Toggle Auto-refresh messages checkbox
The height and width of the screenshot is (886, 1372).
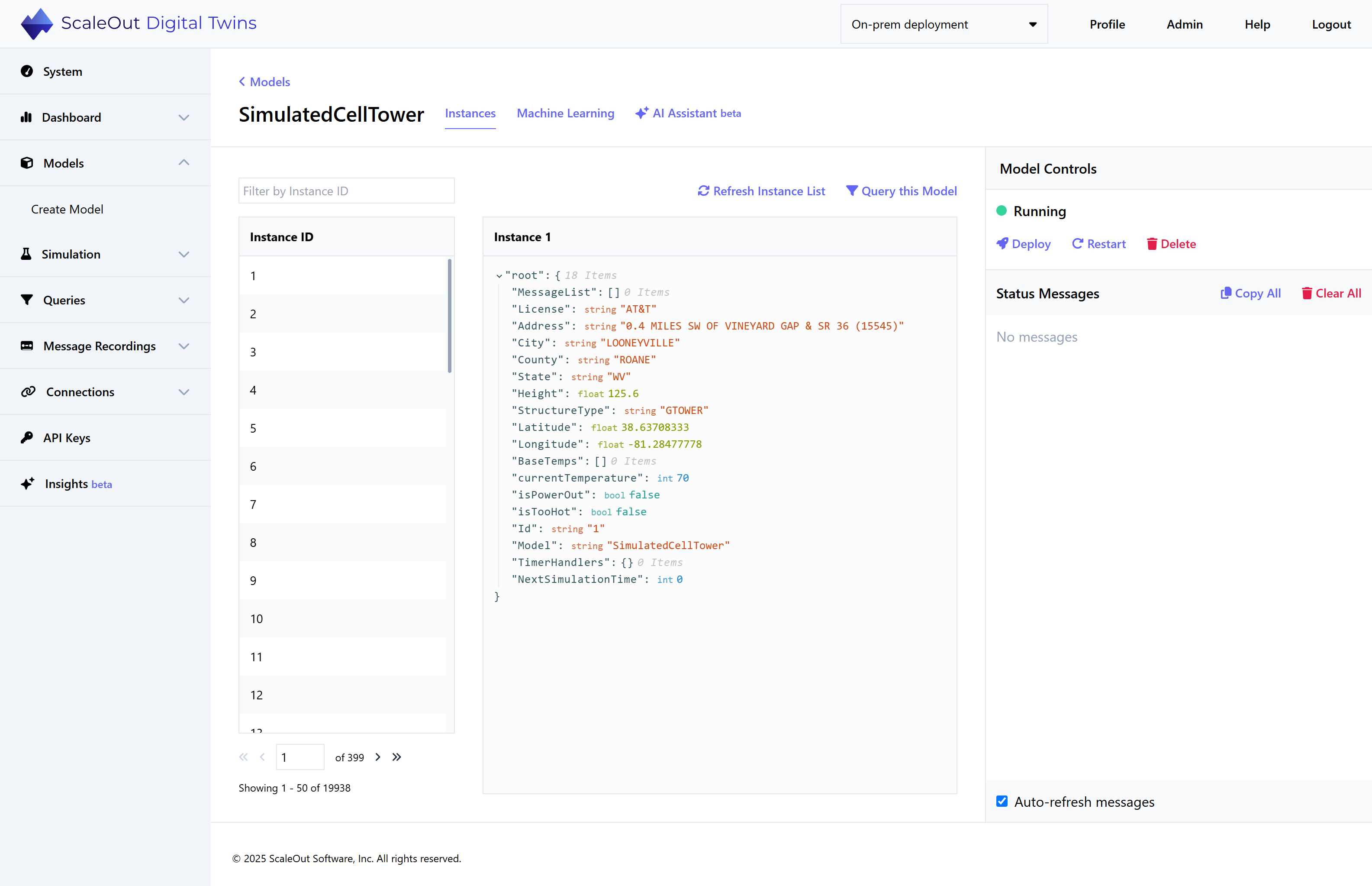tap(1002, 802)
